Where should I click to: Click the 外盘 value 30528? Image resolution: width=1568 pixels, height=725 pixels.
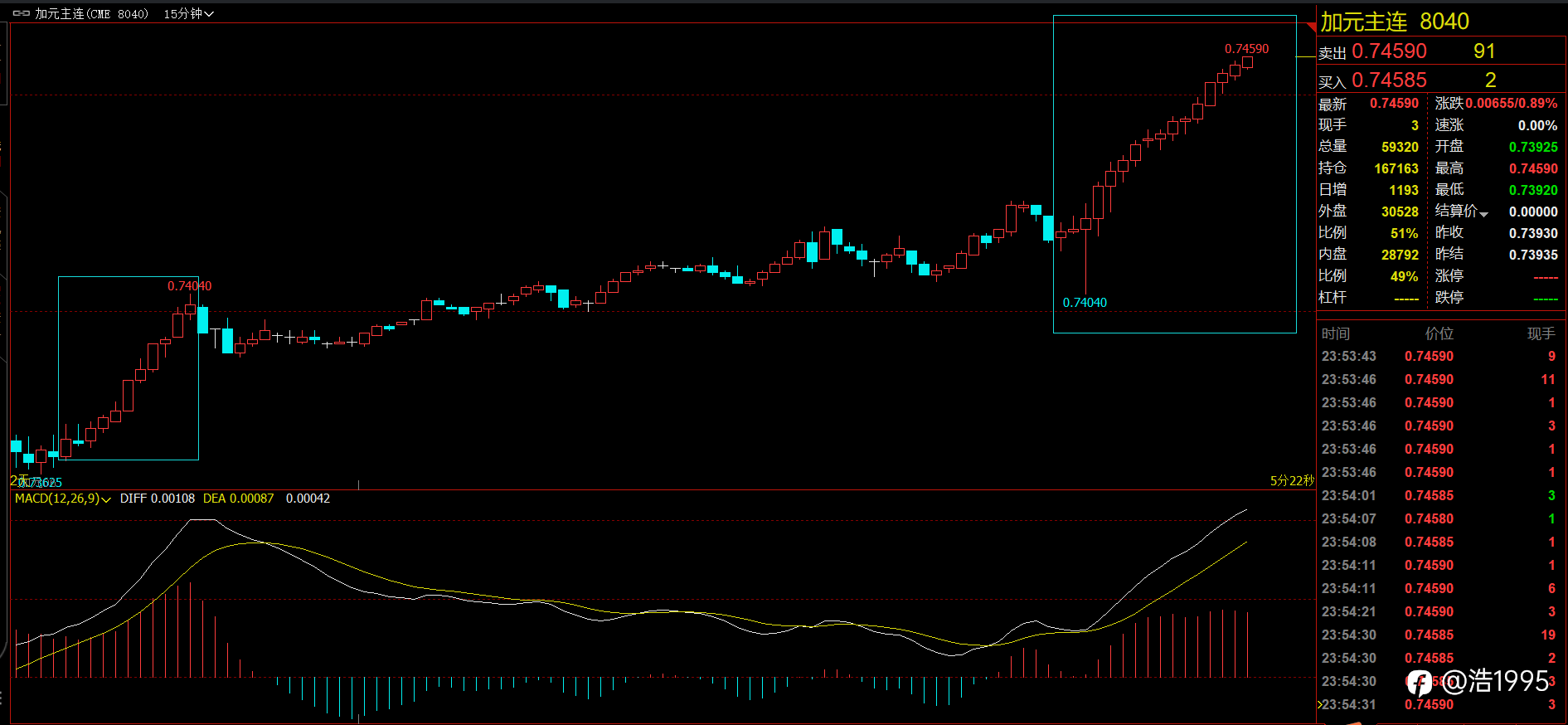tap(1400, 212)
